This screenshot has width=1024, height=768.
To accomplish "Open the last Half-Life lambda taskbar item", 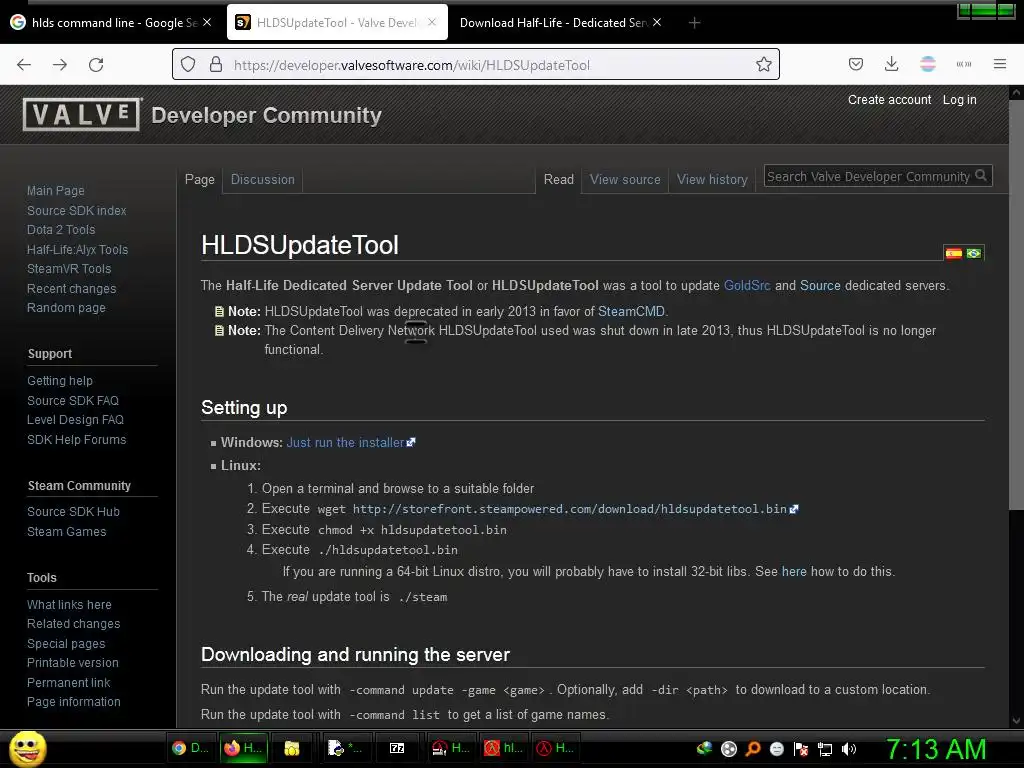I will (x=555, y=748).
